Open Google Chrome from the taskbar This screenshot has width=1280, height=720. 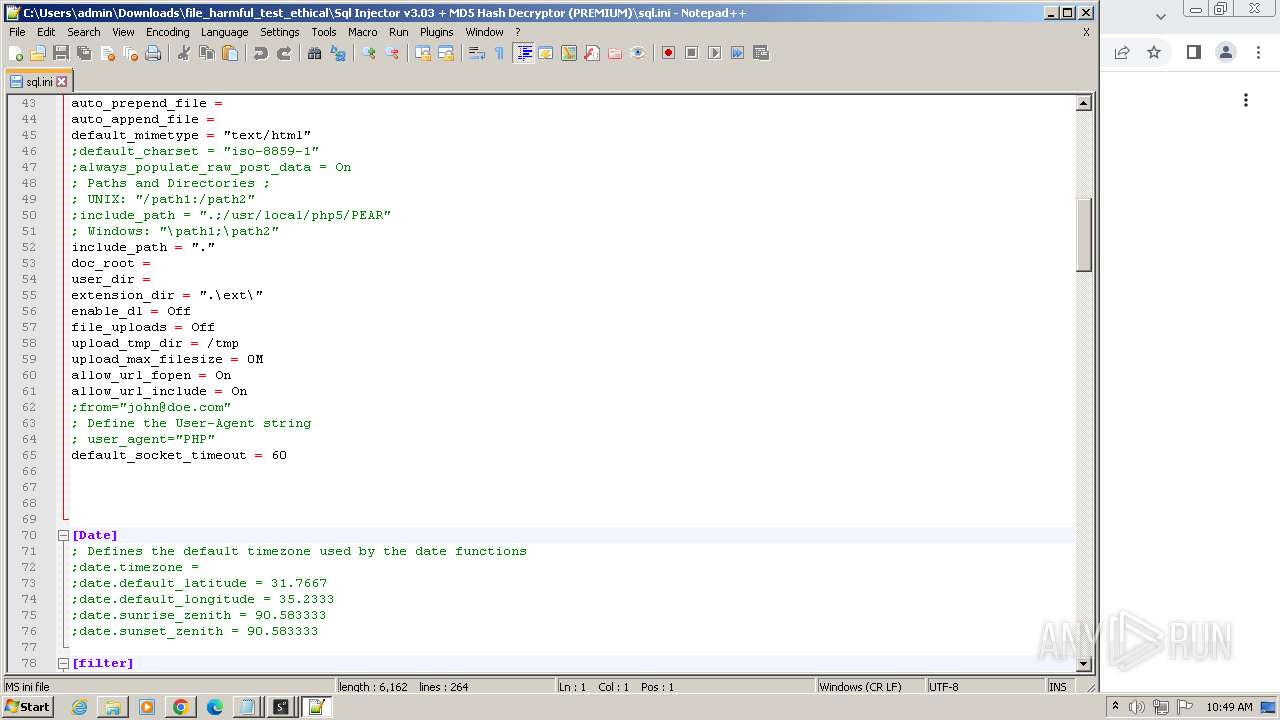tap(180, 707)
